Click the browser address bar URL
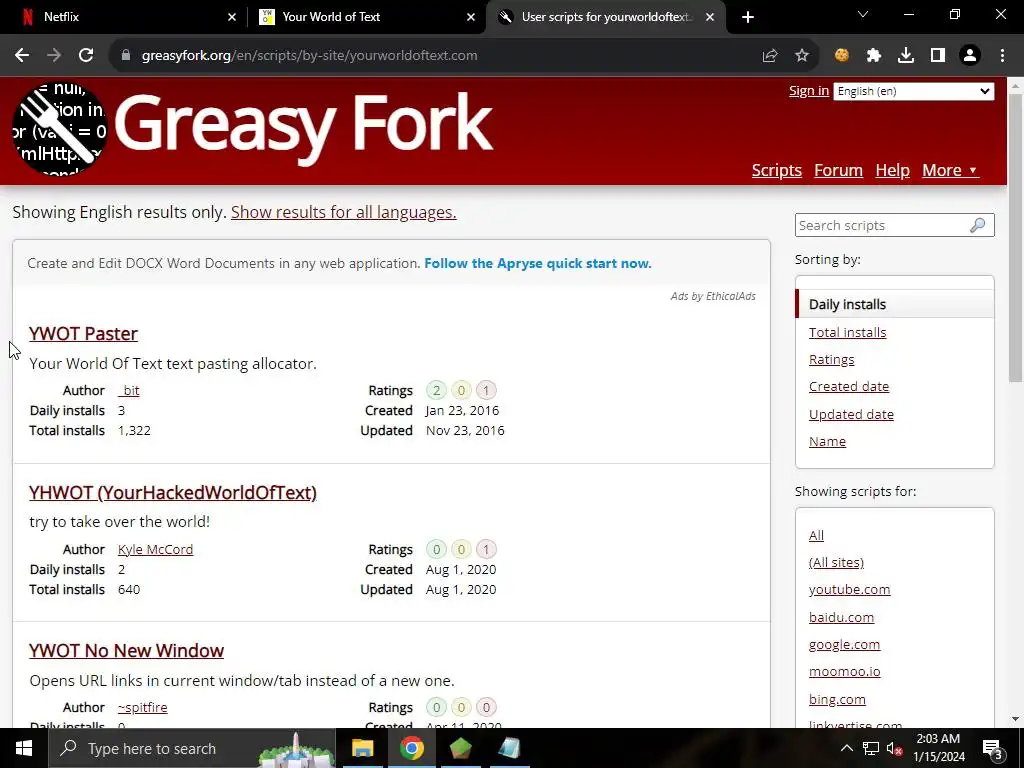This screenshot has height=768, width=1024. (x=310, y=56)
